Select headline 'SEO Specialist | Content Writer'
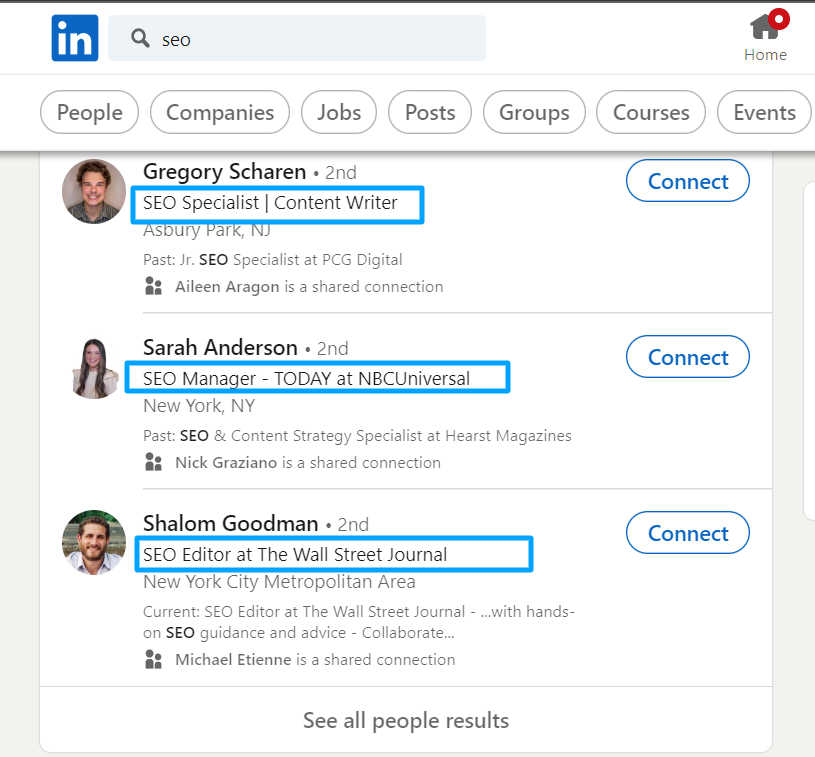The width and height of the screenshot is (815, 757). (x=270, y=203)
